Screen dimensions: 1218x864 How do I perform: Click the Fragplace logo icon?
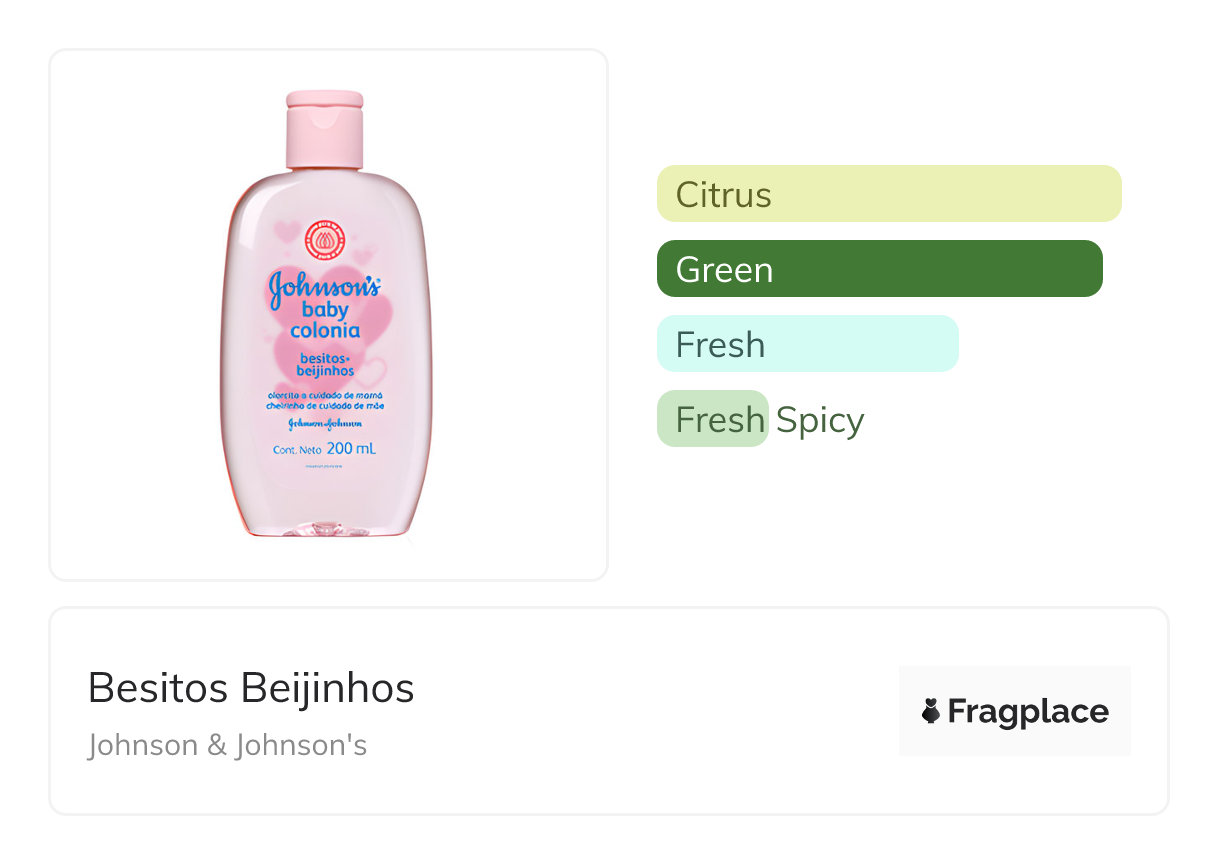(x=931, y=711)
